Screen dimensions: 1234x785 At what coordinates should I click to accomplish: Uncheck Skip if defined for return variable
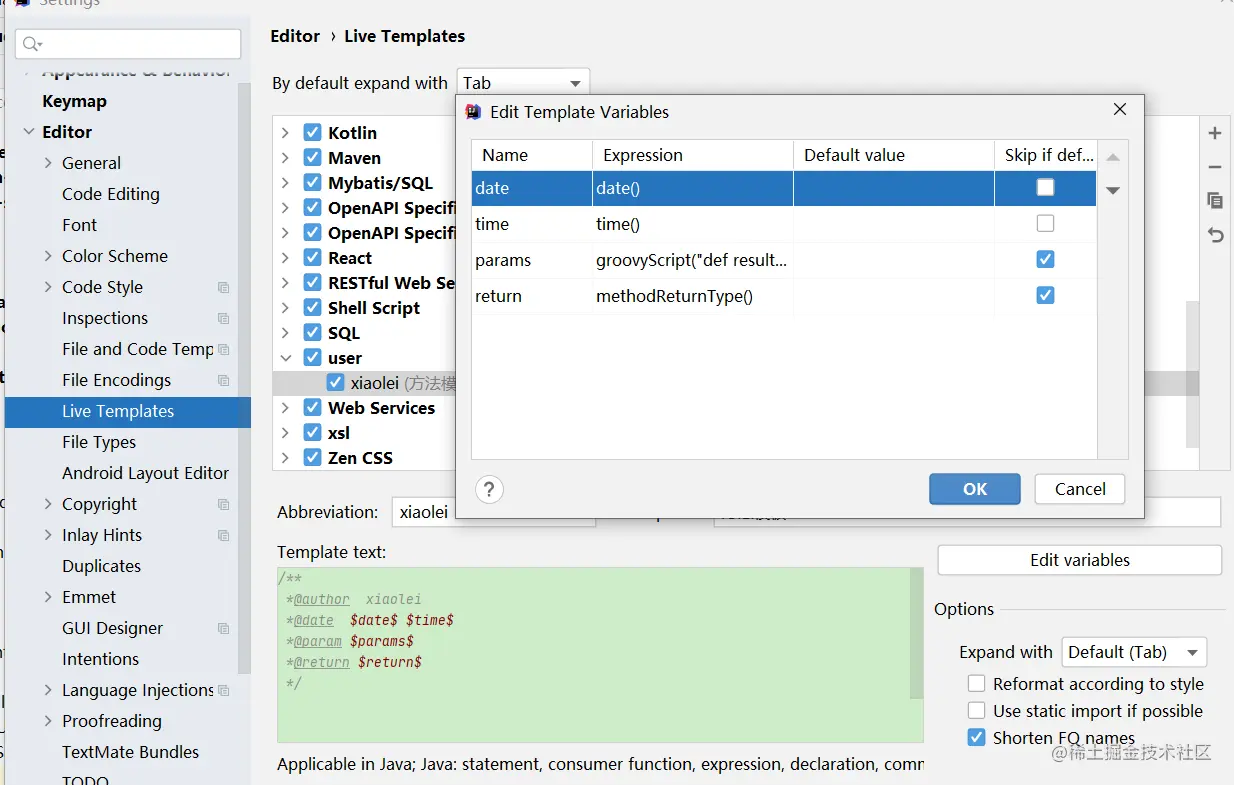1045,295
